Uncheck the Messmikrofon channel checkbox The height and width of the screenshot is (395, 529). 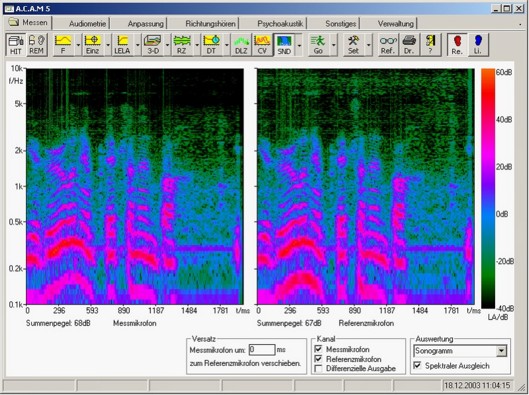click(318, 349)
